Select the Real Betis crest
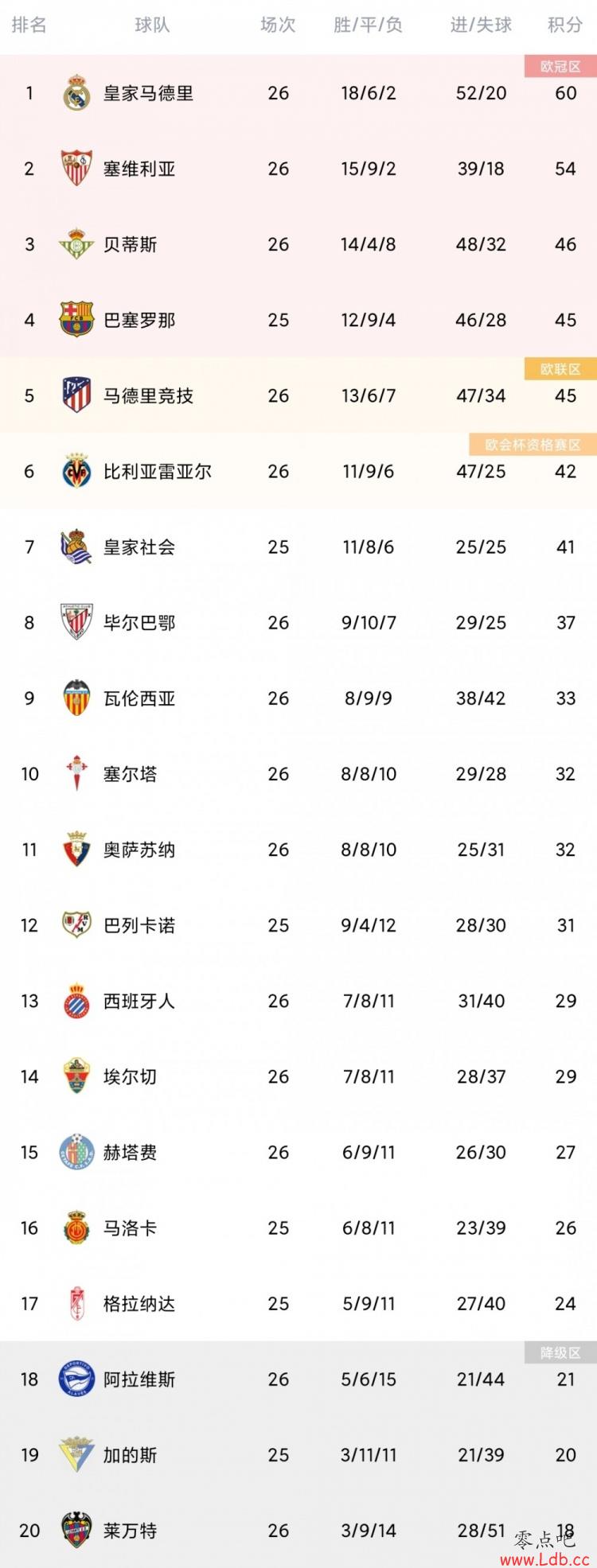Screen dimensions: 597x1568 coord(76,244)
